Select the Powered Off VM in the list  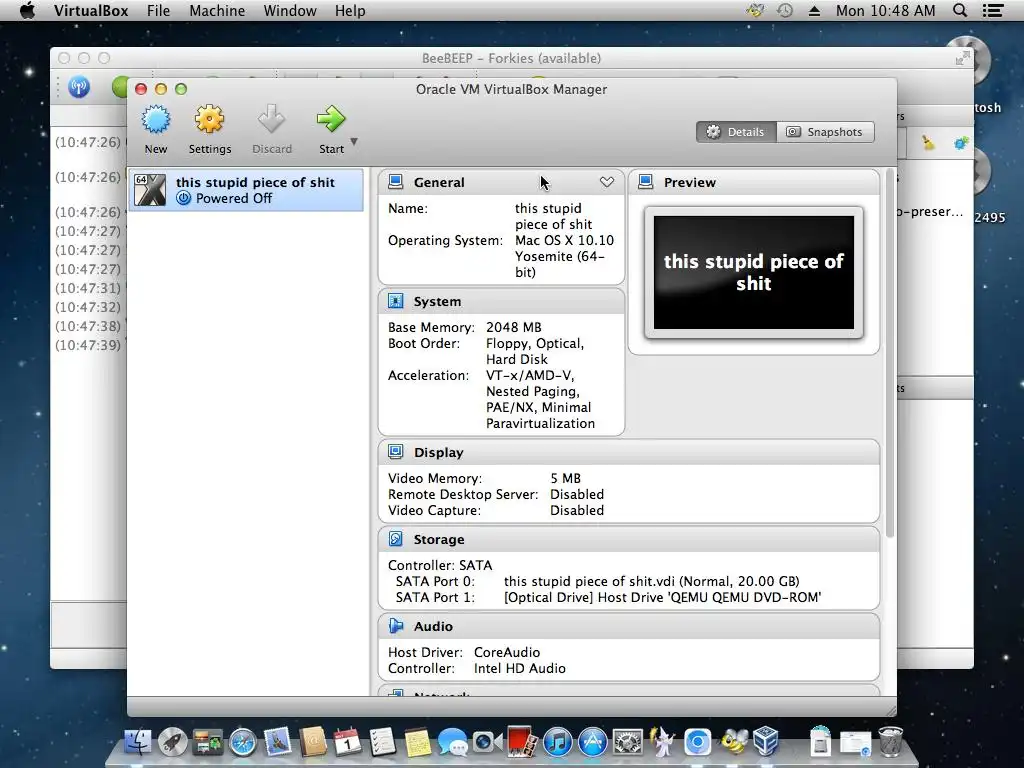(246, 190)
